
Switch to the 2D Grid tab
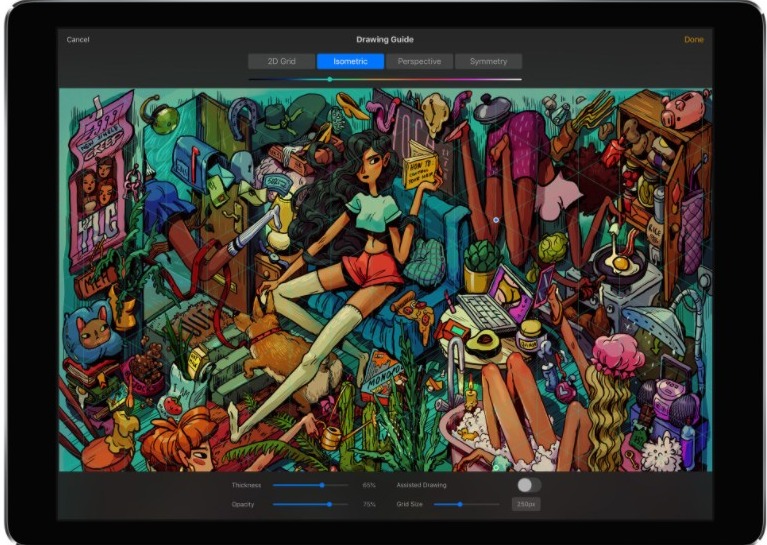[281, 61]
